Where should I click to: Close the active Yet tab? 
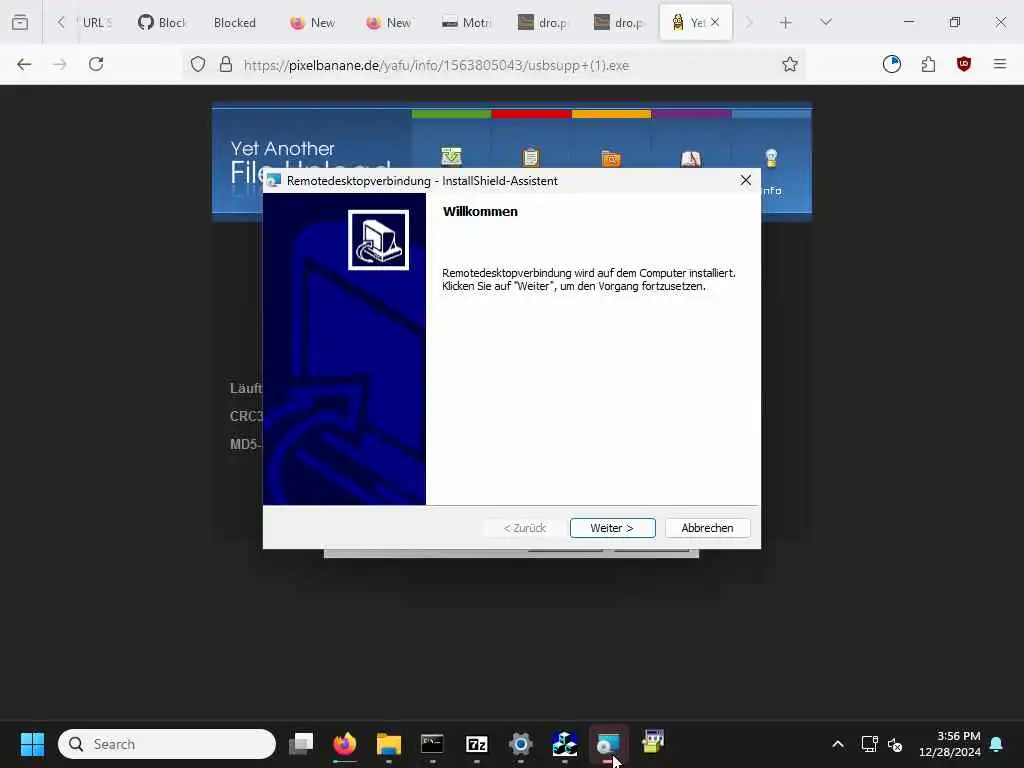(715, 22)
